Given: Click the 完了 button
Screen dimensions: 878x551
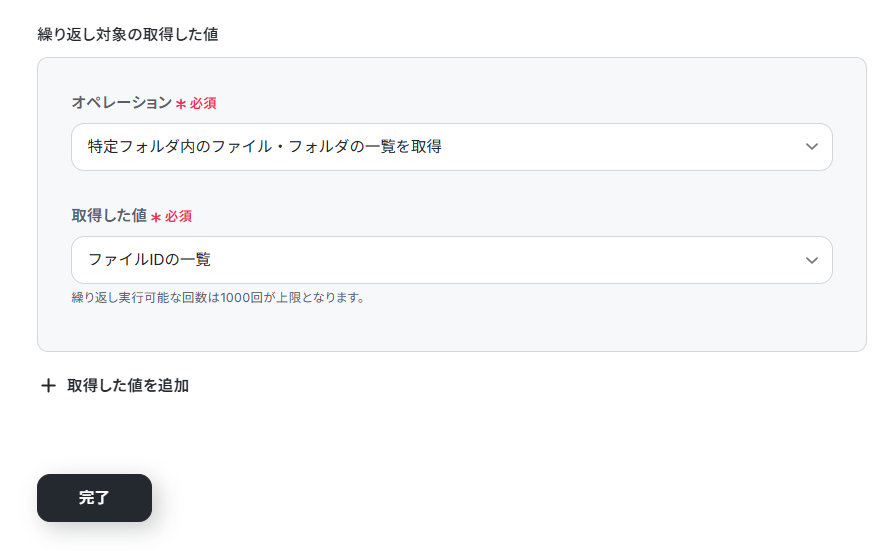Looking at the screenshot, I should click(94, 498).
